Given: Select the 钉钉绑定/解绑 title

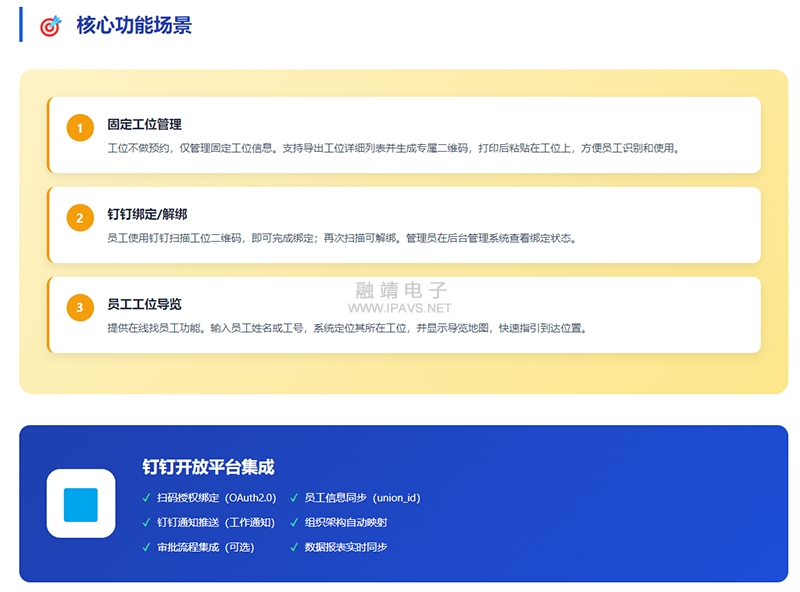Looking at the screenshot, I should point(147,214).
